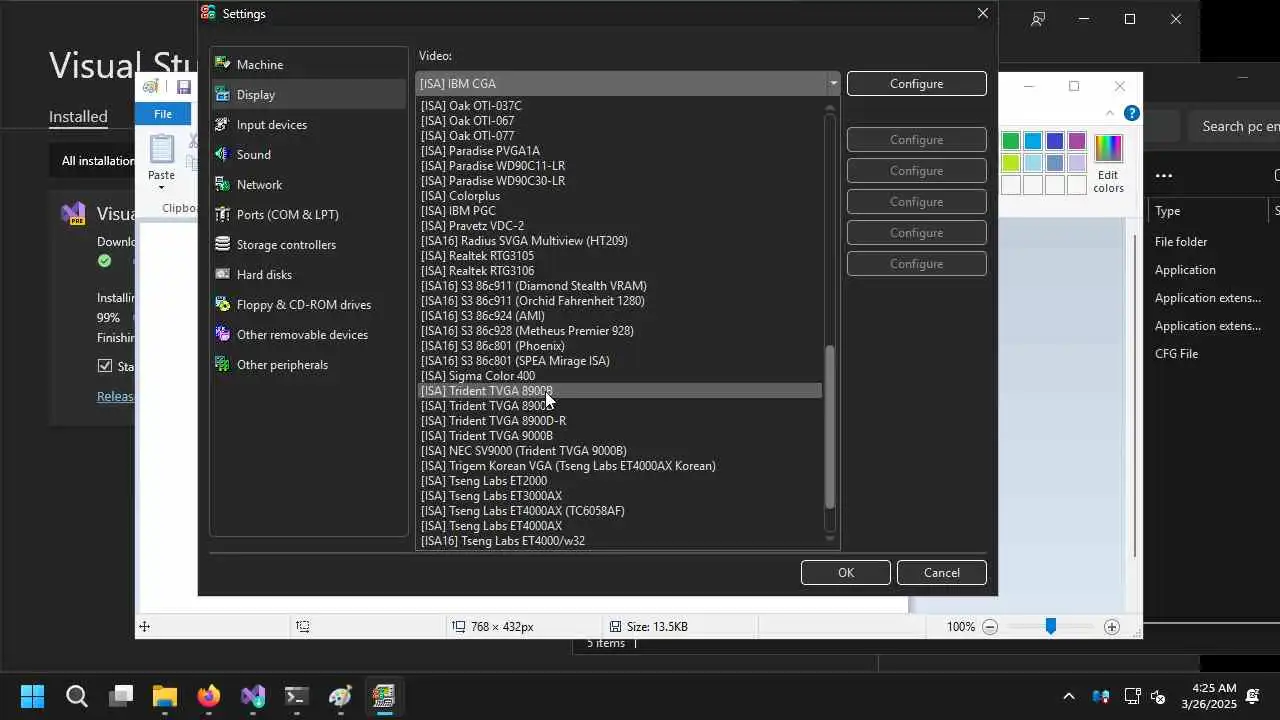The height and width of the screenshot is (720, 1280).
Task: Click the Paint zoom slider handle
Action: [1051, 627]
